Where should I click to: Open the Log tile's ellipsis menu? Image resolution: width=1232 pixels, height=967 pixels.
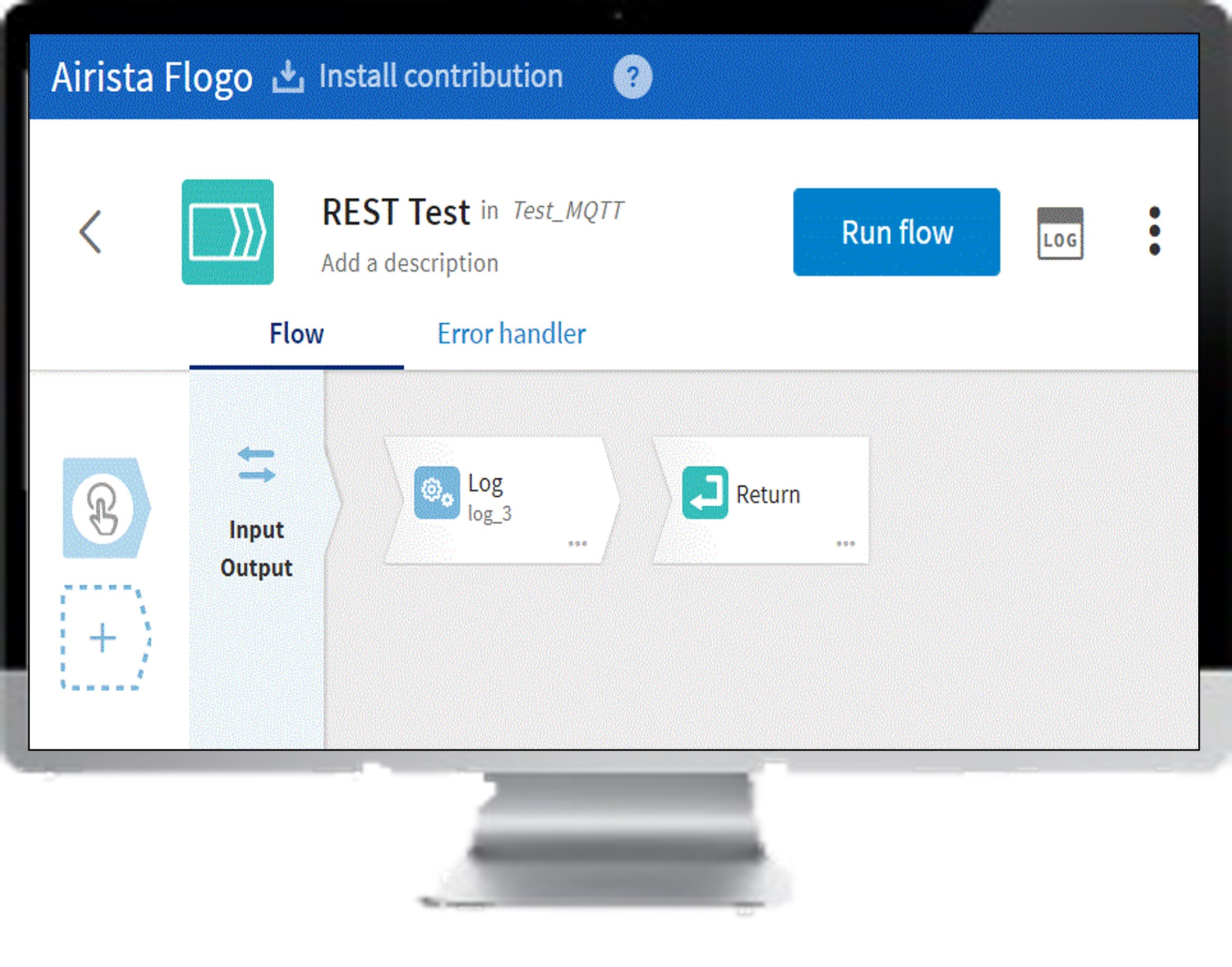click(x=577, y=543)
